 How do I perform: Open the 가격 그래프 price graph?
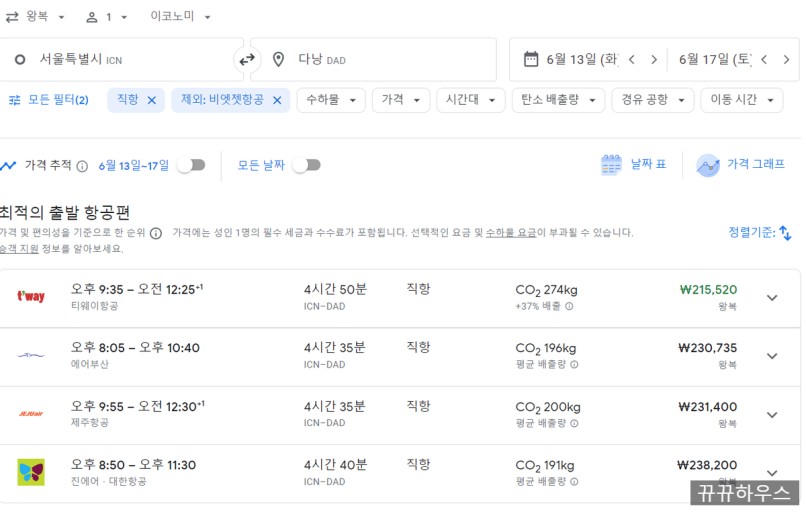[740, 164]
